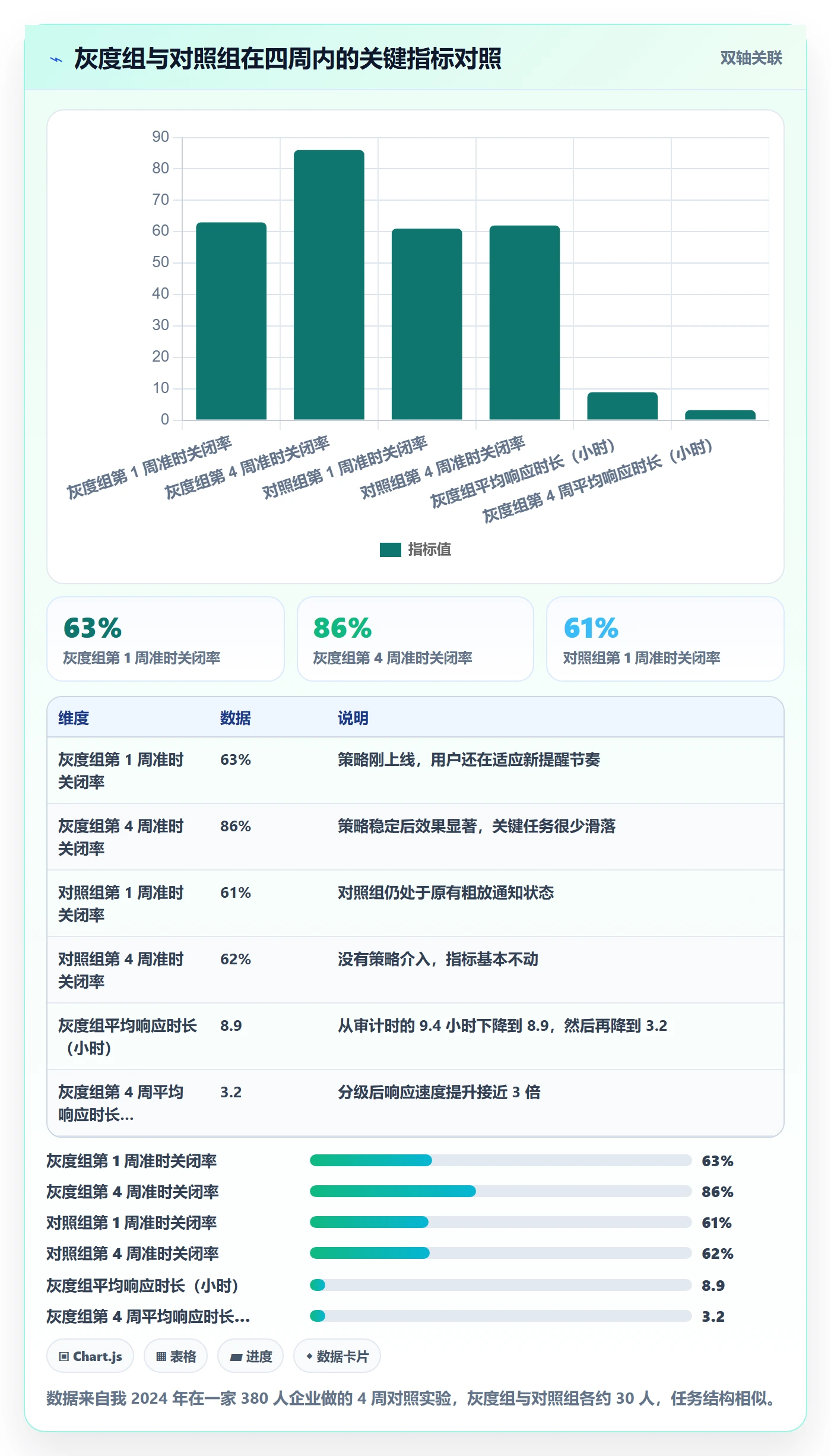Click the table cell 没有策略介入，指标基本不动
This screenshot has height=1456, width=831.
(438, 959)
